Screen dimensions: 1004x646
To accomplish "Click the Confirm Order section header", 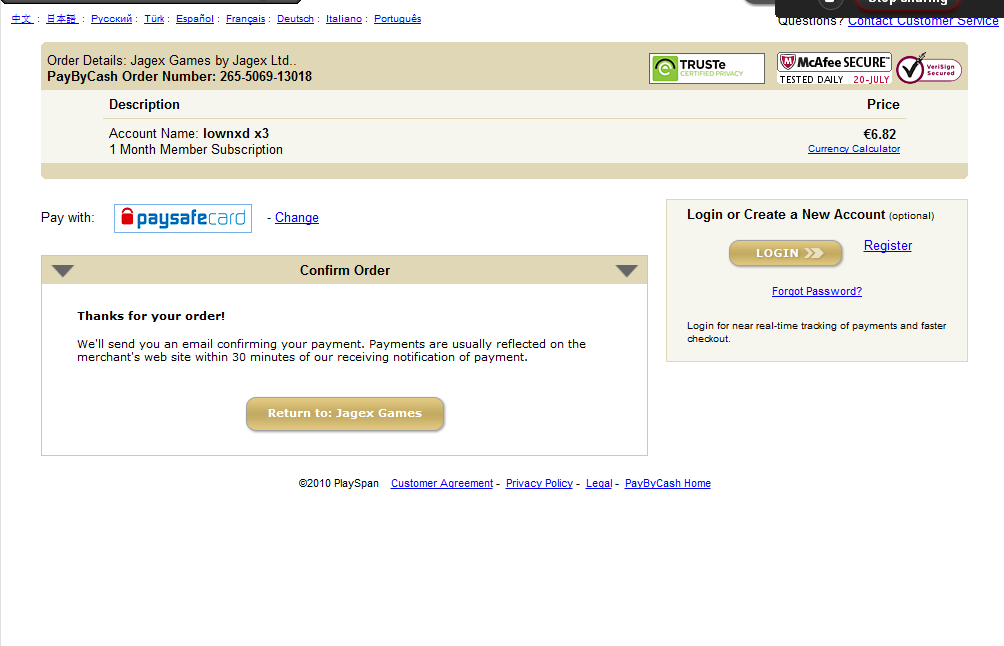I will pos(344,270).
